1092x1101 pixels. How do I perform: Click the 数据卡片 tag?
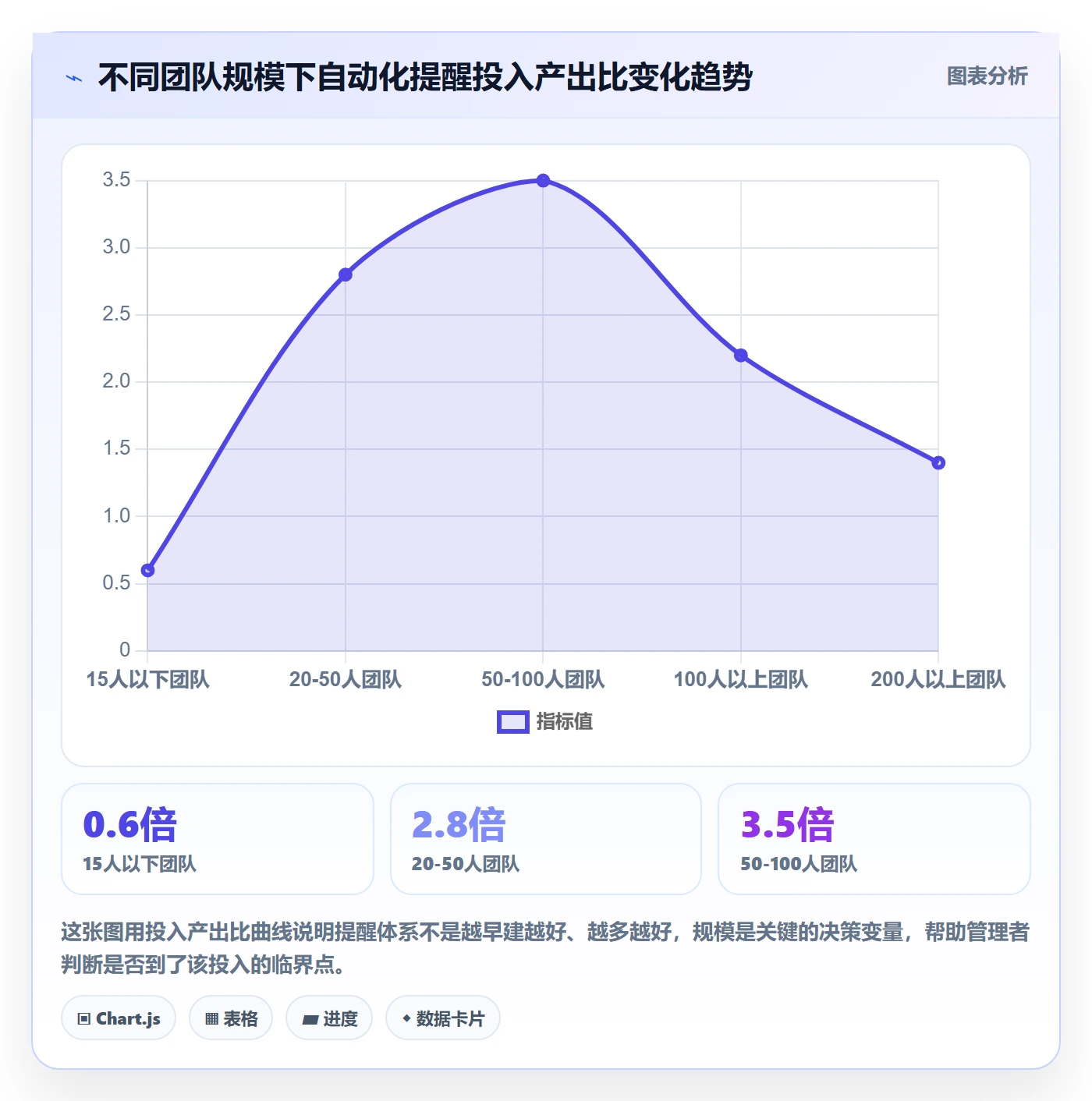click(x=443, y=1018)
